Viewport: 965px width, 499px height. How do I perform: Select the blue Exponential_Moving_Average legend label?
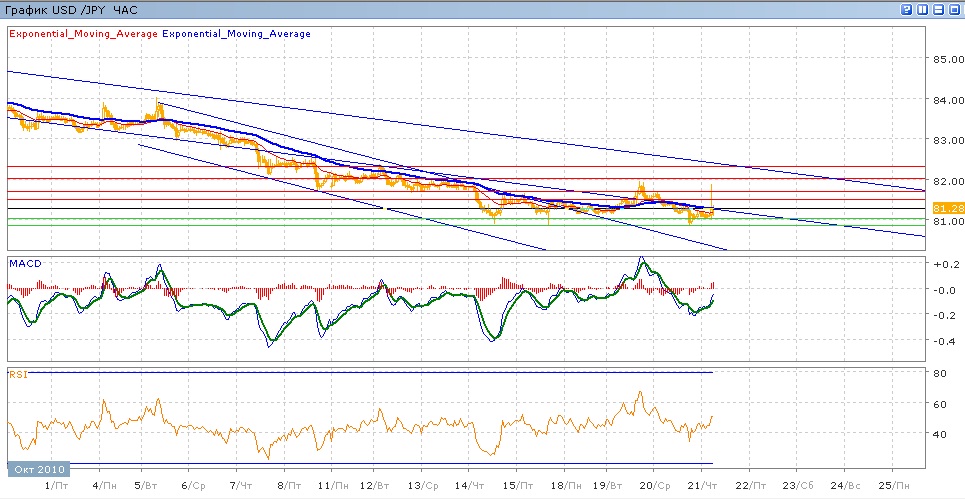pyautogui.click(x=236, y=33)
